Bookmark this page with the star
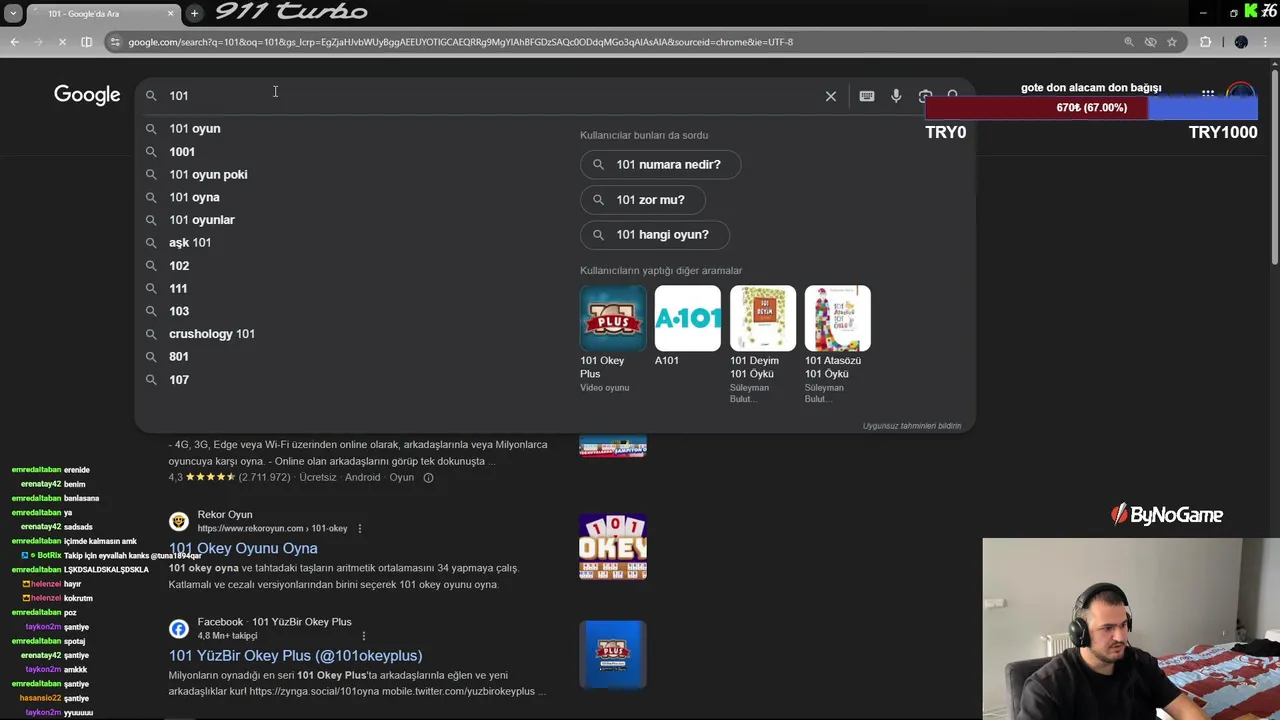 click(1172, 42)
